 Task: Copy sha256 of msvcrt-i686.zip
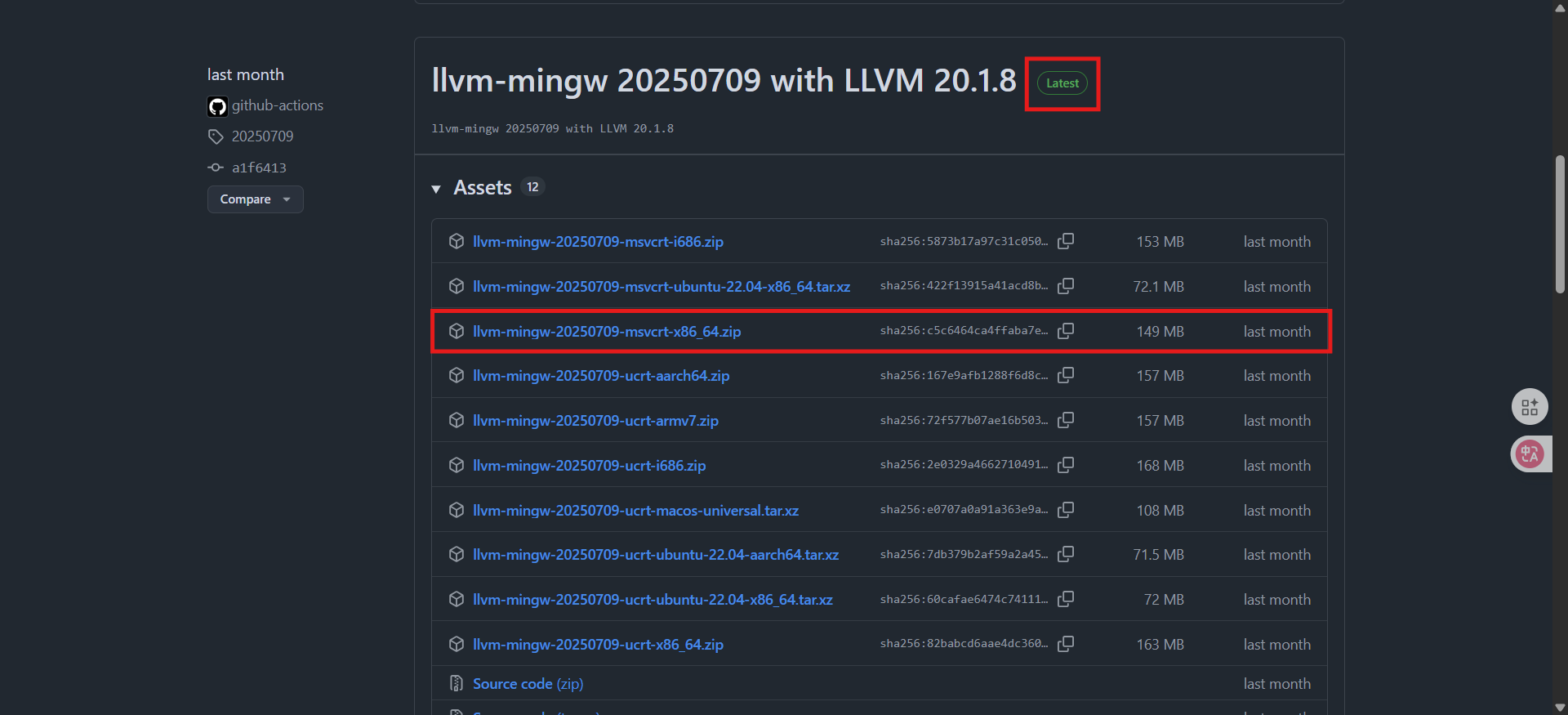point(1066,241)
